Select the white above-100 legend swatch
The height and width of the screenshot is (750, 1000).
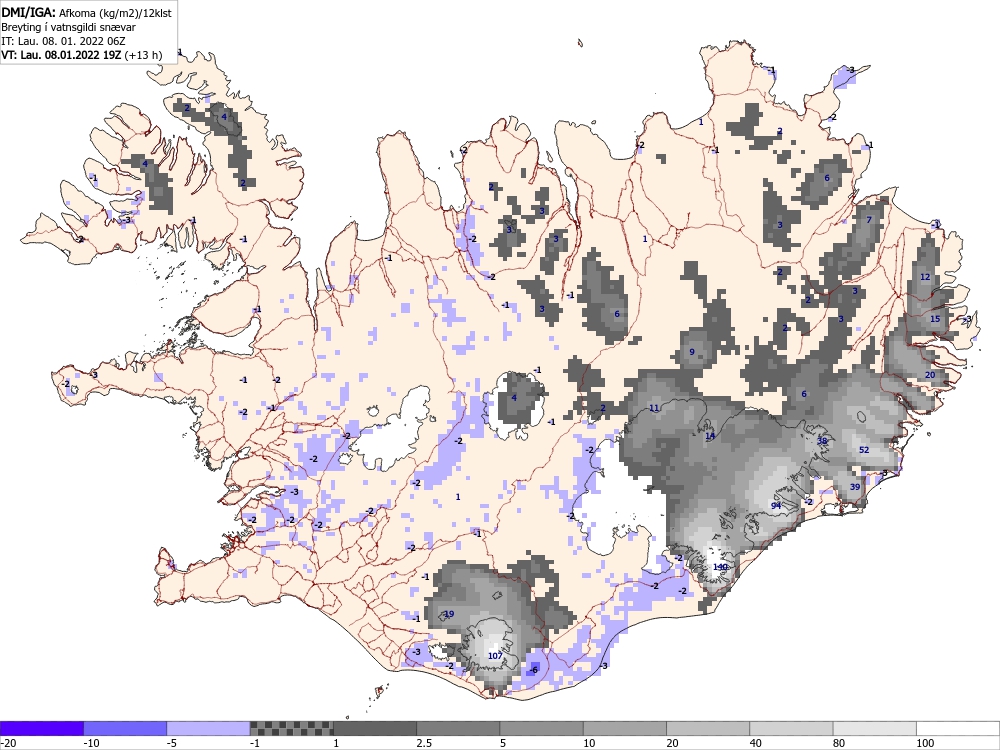click(958, 728)
